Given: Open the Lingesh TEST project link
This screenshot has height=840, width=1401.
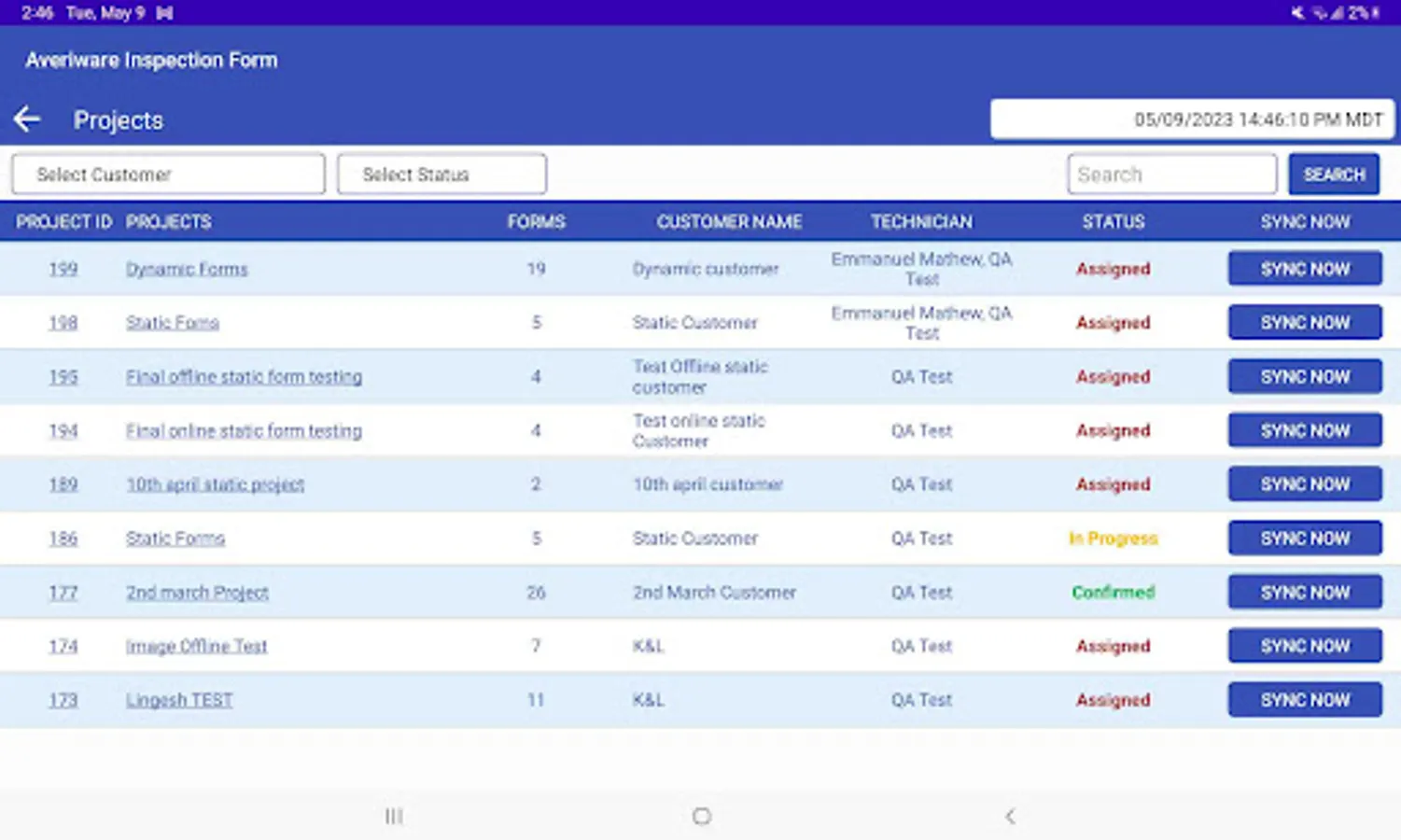Looking at the screenshot, I should click(179, 700).
